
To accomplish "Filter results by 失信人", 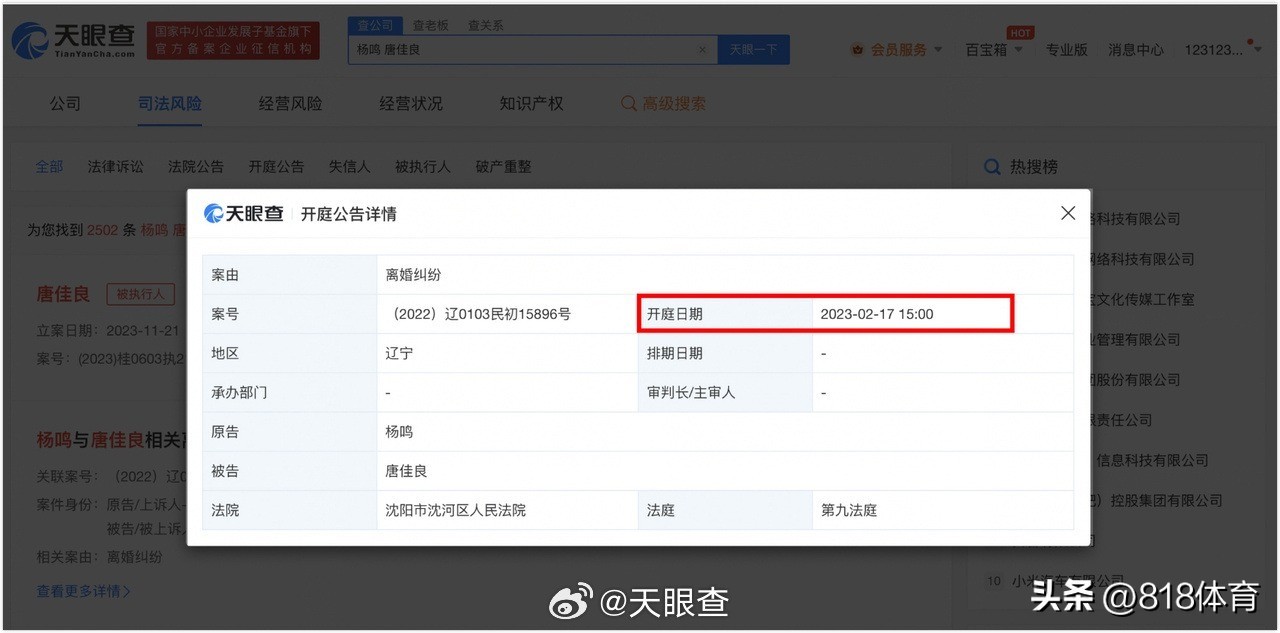I will coord(349,167).
